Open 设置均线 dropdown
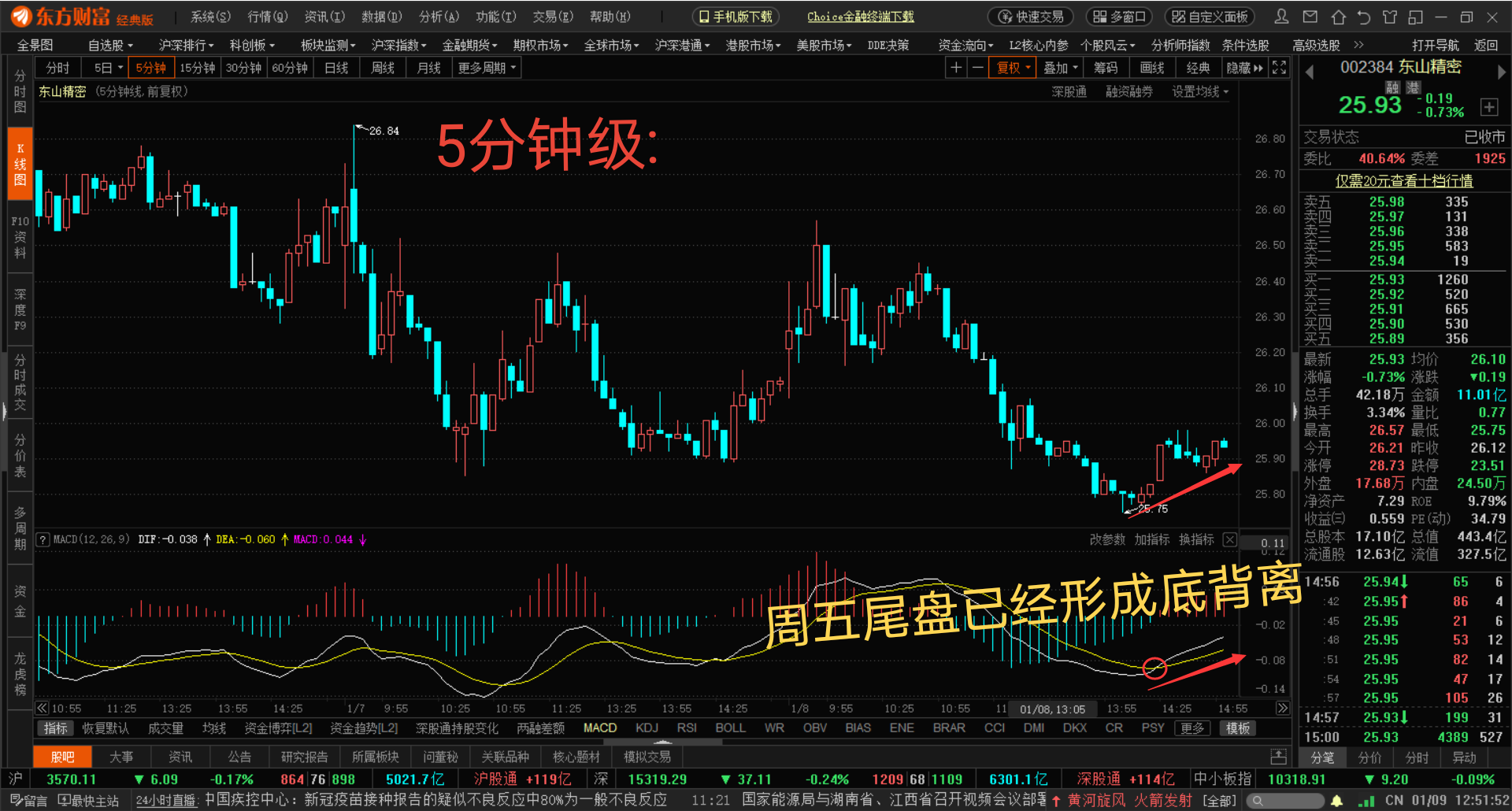1512x811 pixels. (1199, 92)
